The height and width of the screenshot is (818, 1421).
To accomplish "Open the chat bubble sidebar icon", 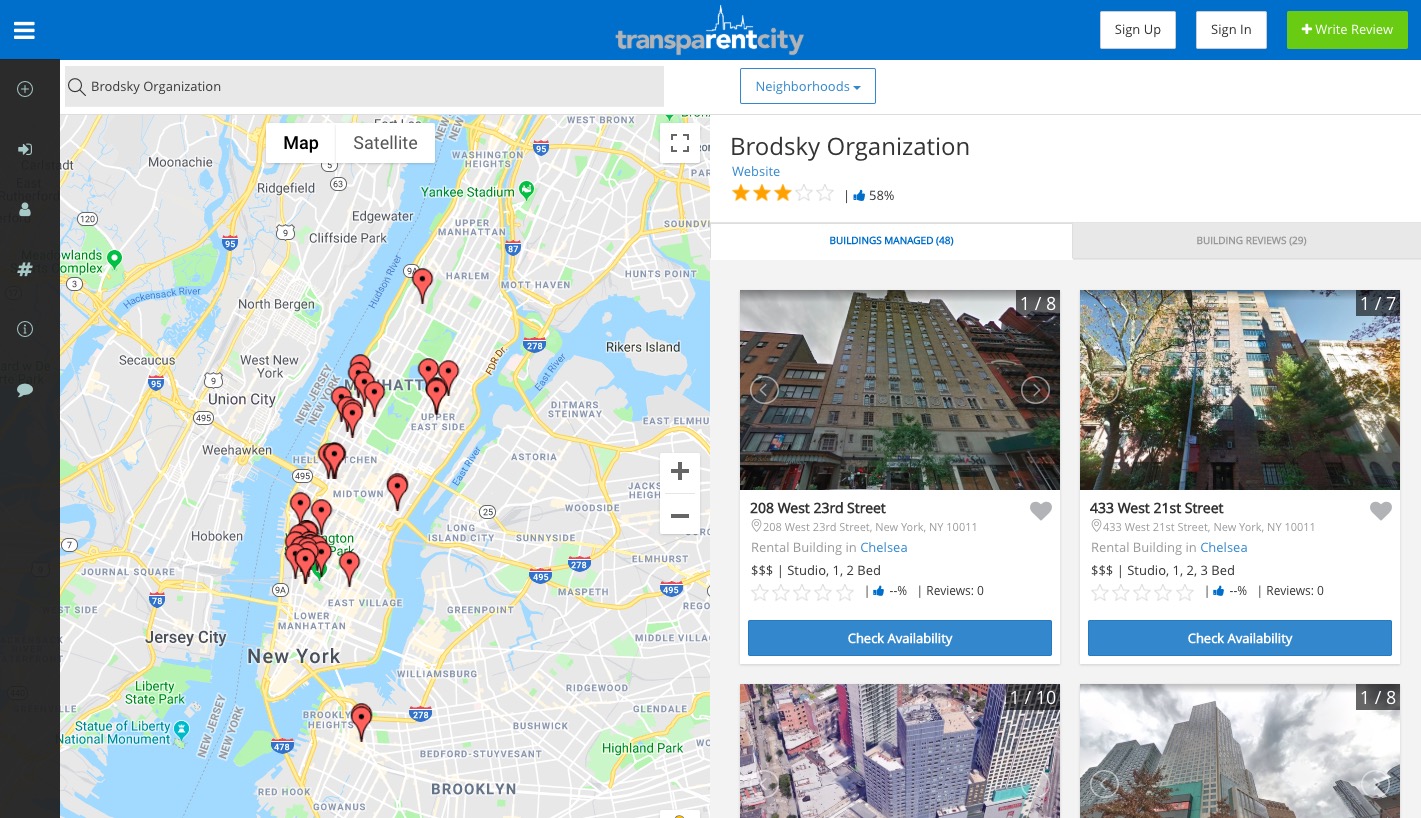I will tap(25, 389).
